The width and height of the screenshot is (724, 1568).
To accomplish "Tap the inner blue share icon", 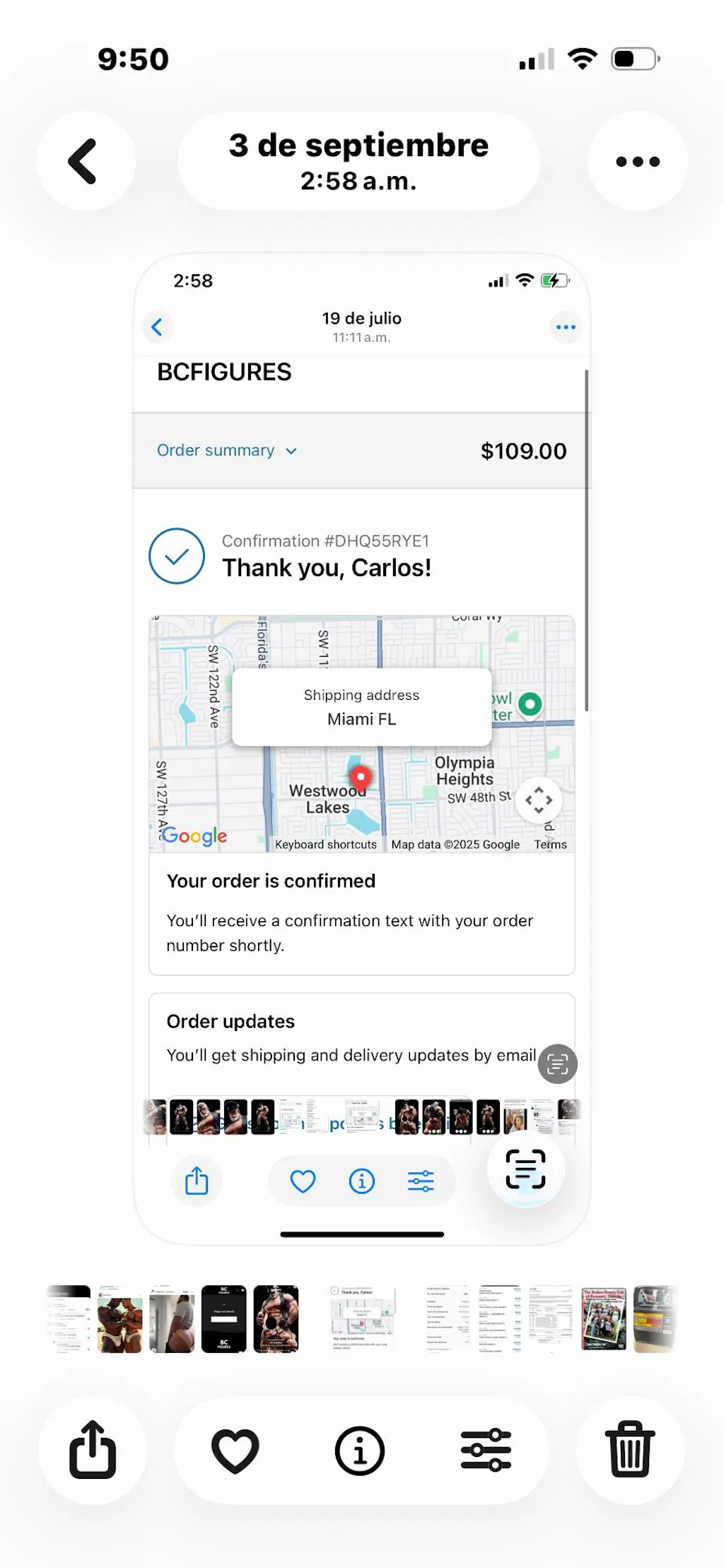I will point(197,1181).
